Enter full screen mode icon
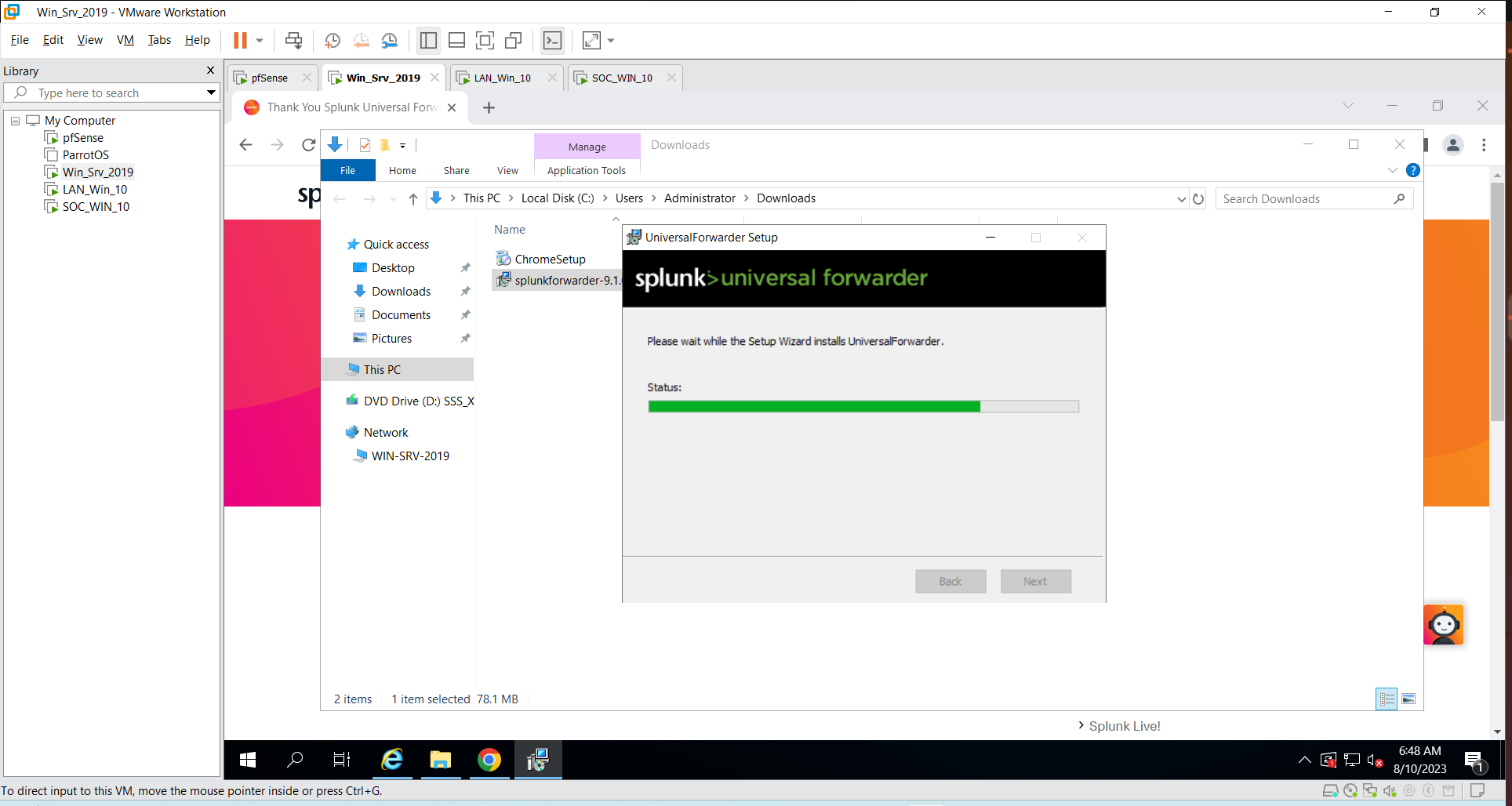The image size is (1512, 806). tap(485, 40)
